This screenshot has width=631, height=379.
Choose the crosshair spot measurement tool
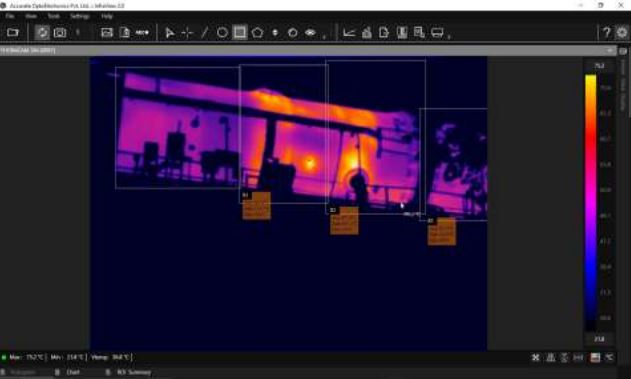(x=187, y=33)
